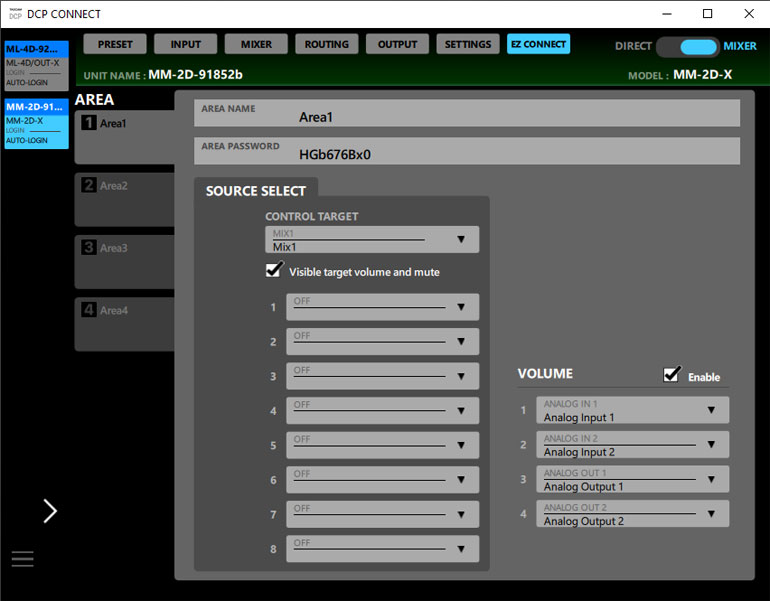Disable the VOLUME Enable checkbox
Image resolution: width=770 pixels, height=601 pixels.
click(x=672, y=375)
